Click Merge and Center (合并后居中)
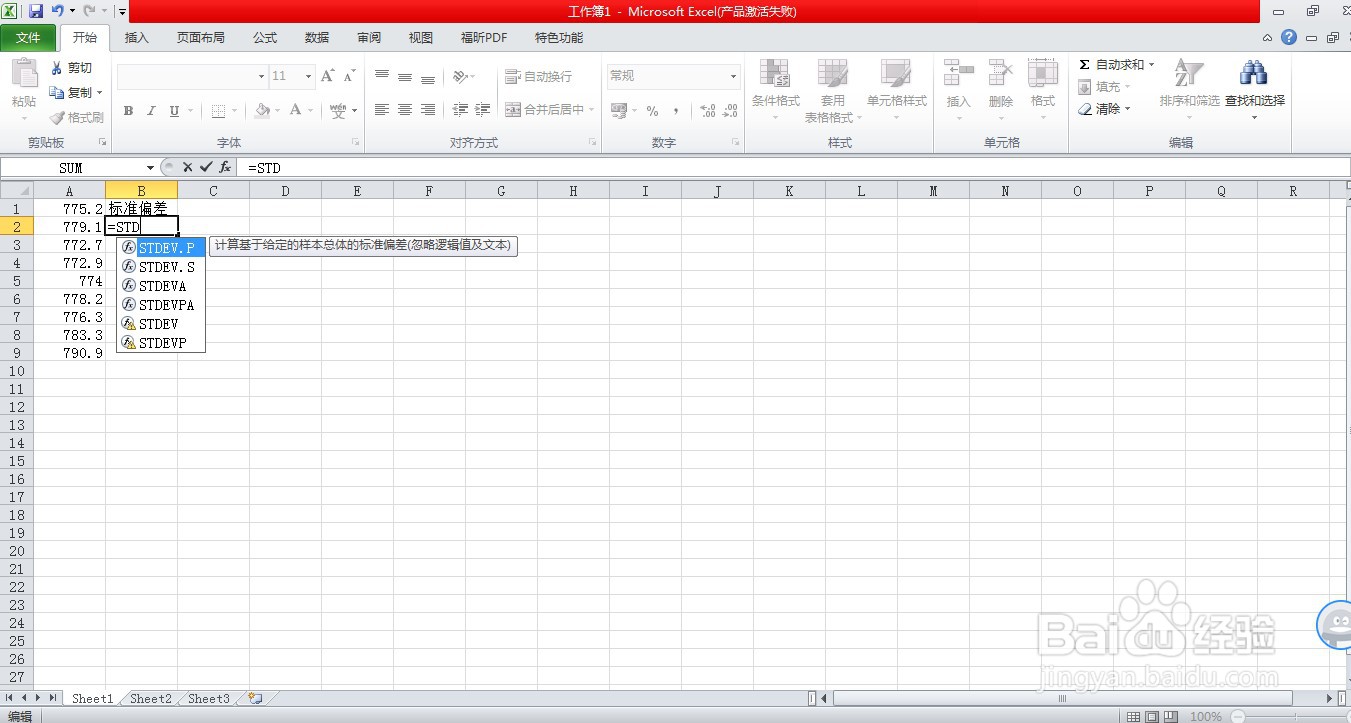Viewport: 1351px width, 723px height. (545, 110)
